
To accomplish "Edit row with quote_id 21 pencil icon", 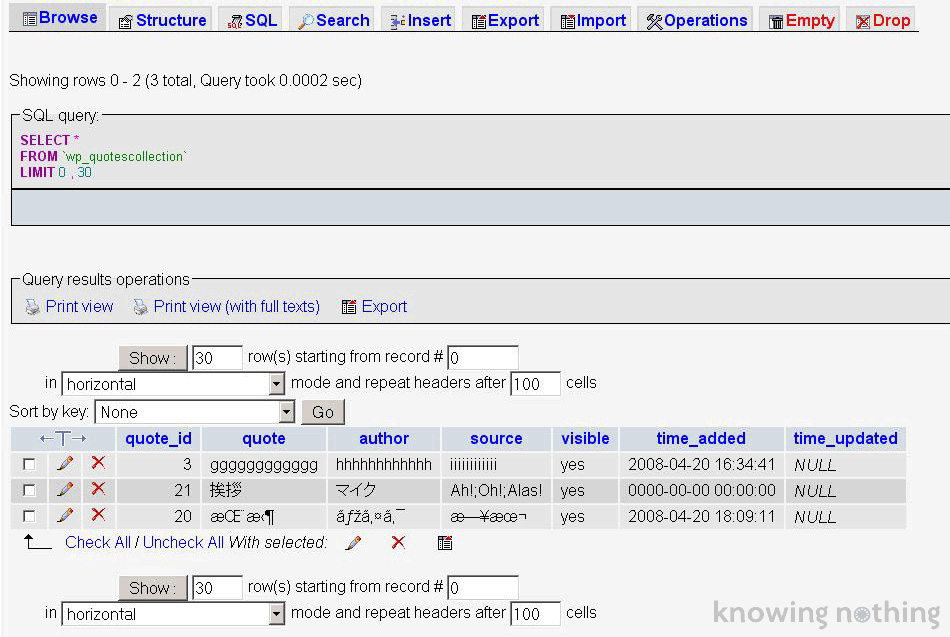I will point(65,489).
